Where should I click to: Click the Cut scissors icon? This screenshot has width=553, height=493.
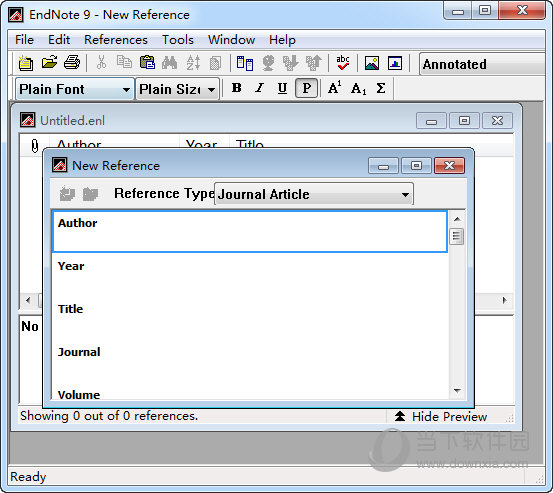101,63
